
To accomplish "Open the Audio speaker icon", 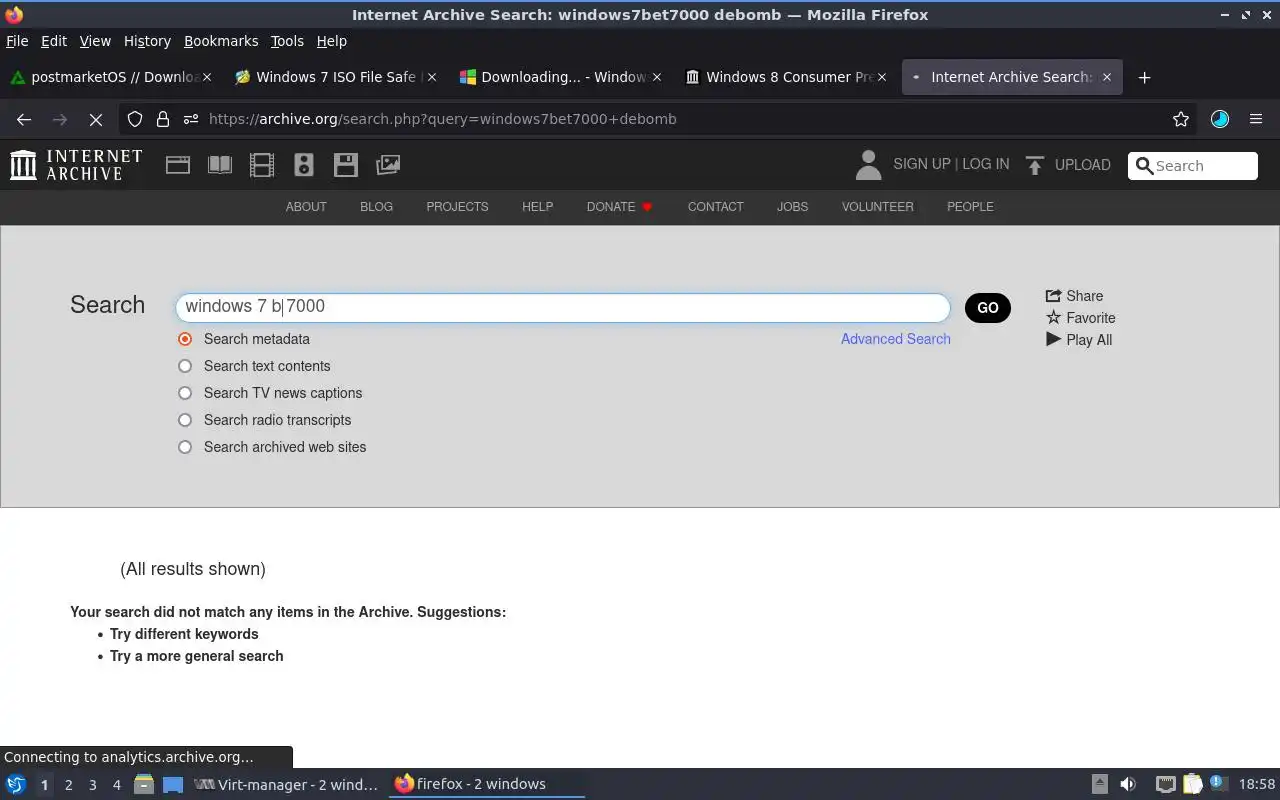I will [x=304, y=165].
